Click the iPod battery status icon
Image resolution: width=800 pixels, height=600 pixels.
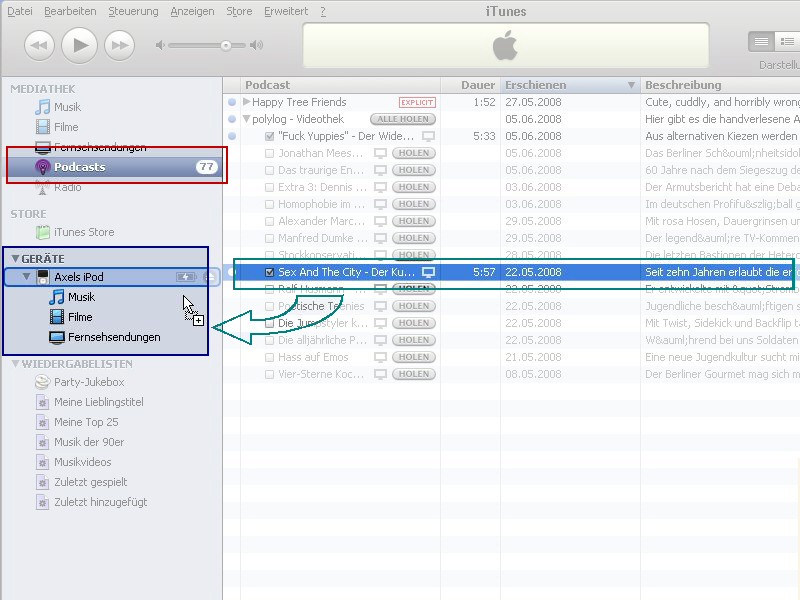coord(186,277)
